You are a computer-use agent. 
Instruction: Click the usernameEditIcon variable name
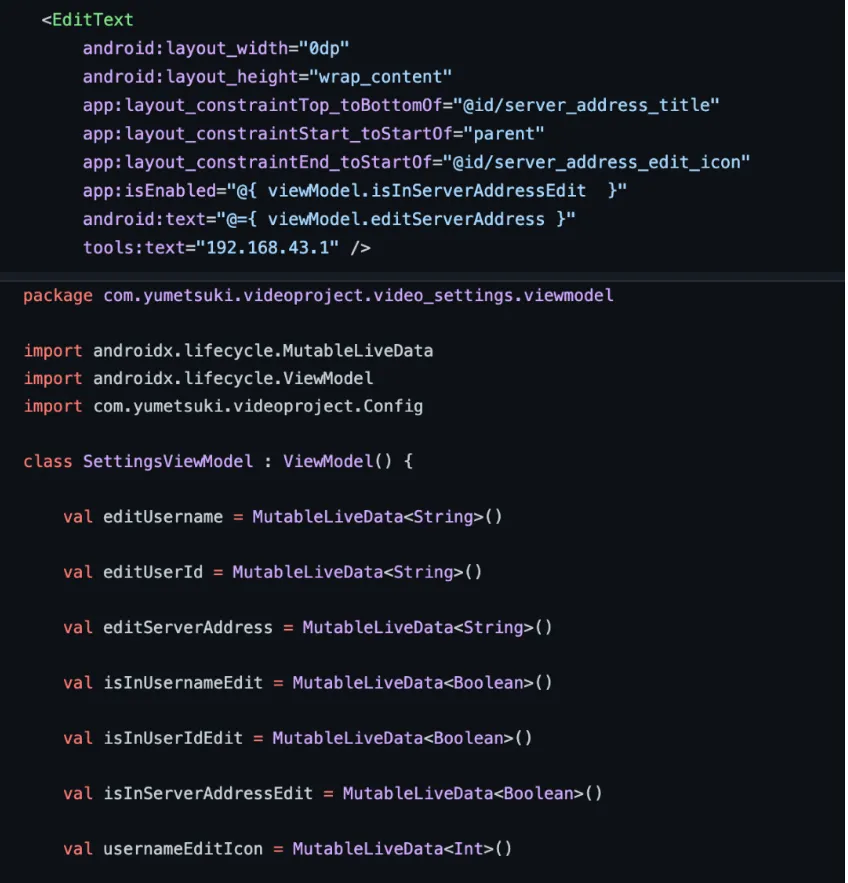click(x=183, y=848)
